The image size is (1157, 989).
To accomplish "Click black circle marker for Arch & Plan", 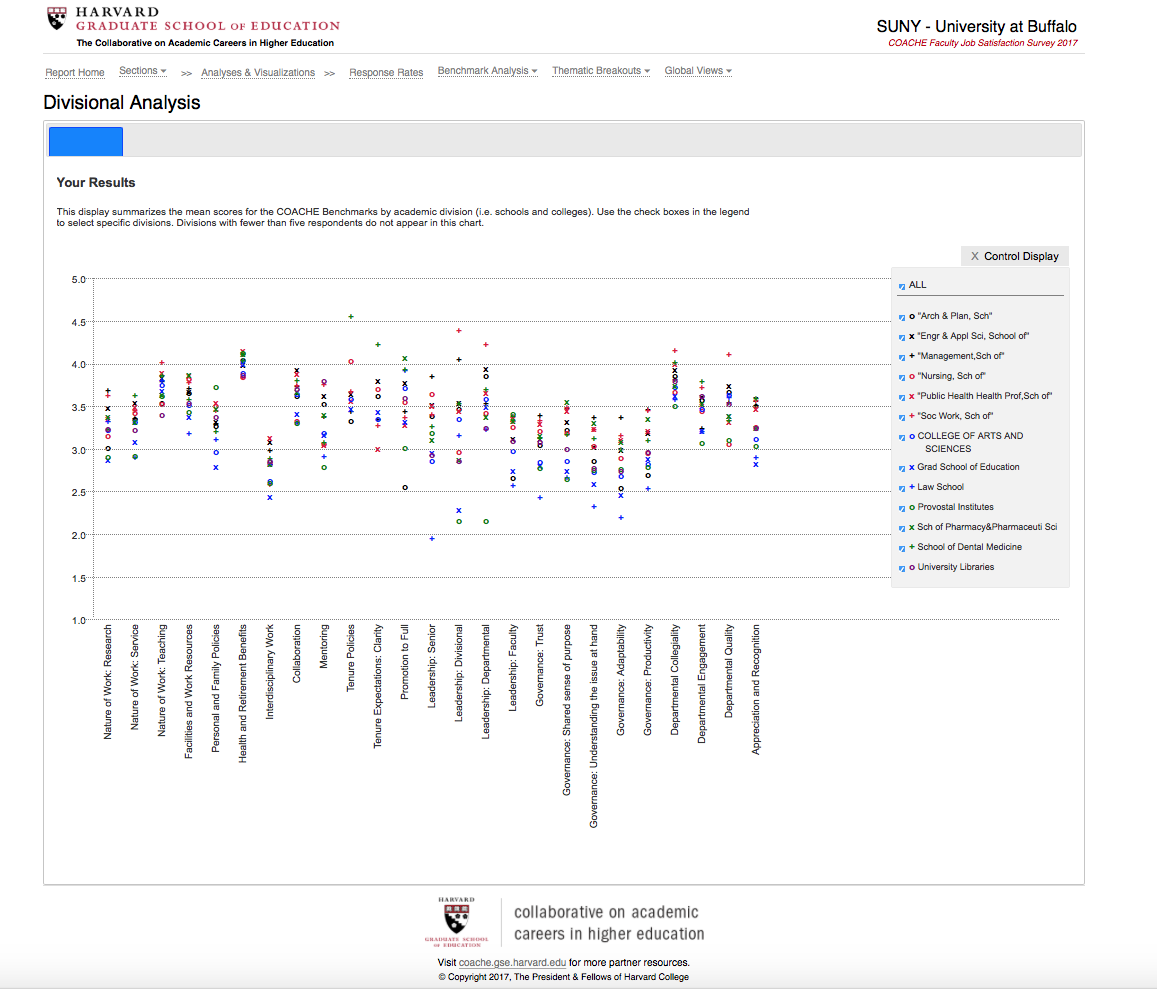I will pyautogui.click(x=912, y=316).
